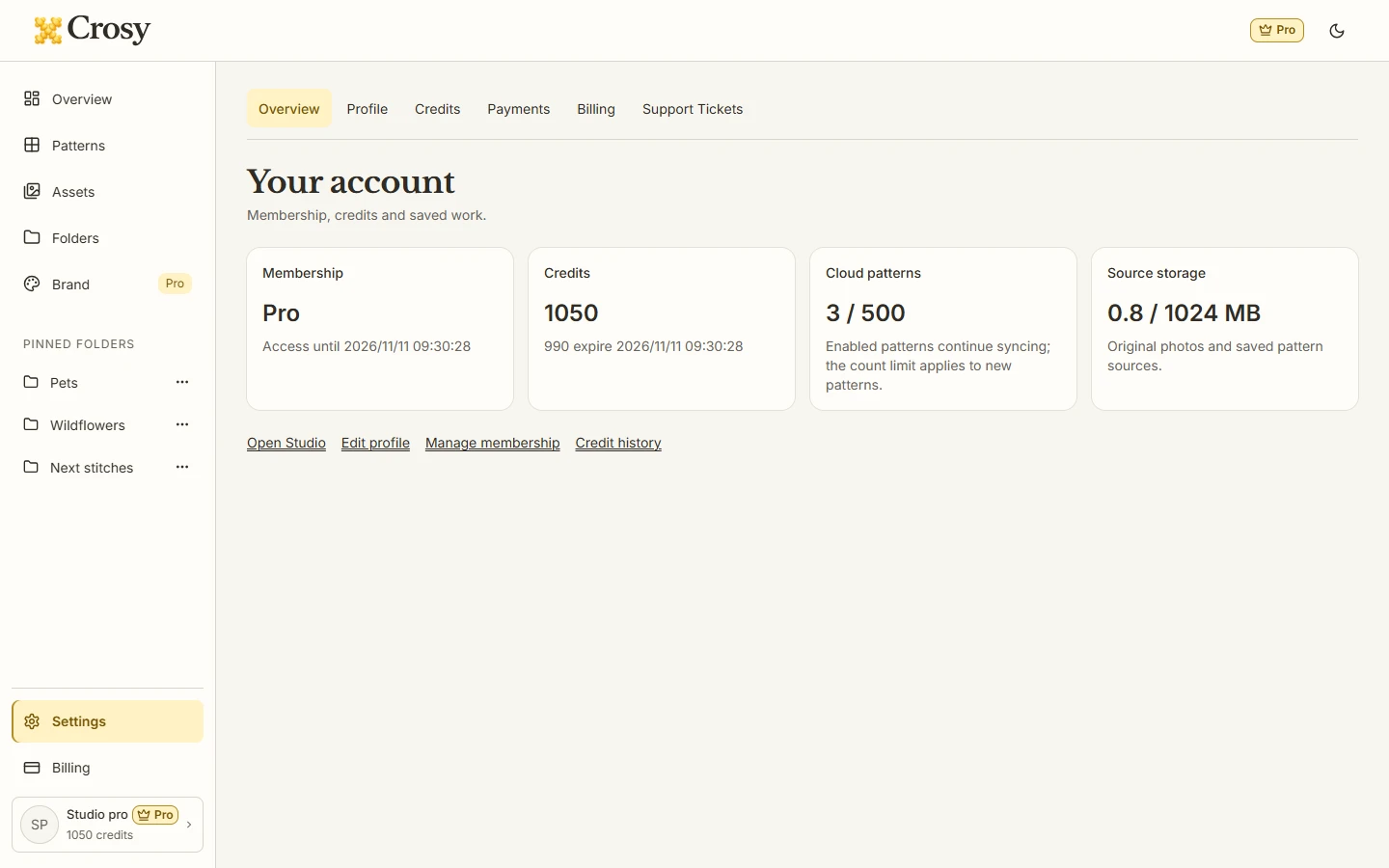Click the 990 expire date text
This screenshot has height=868, width=1389.
tap(643, 346)
